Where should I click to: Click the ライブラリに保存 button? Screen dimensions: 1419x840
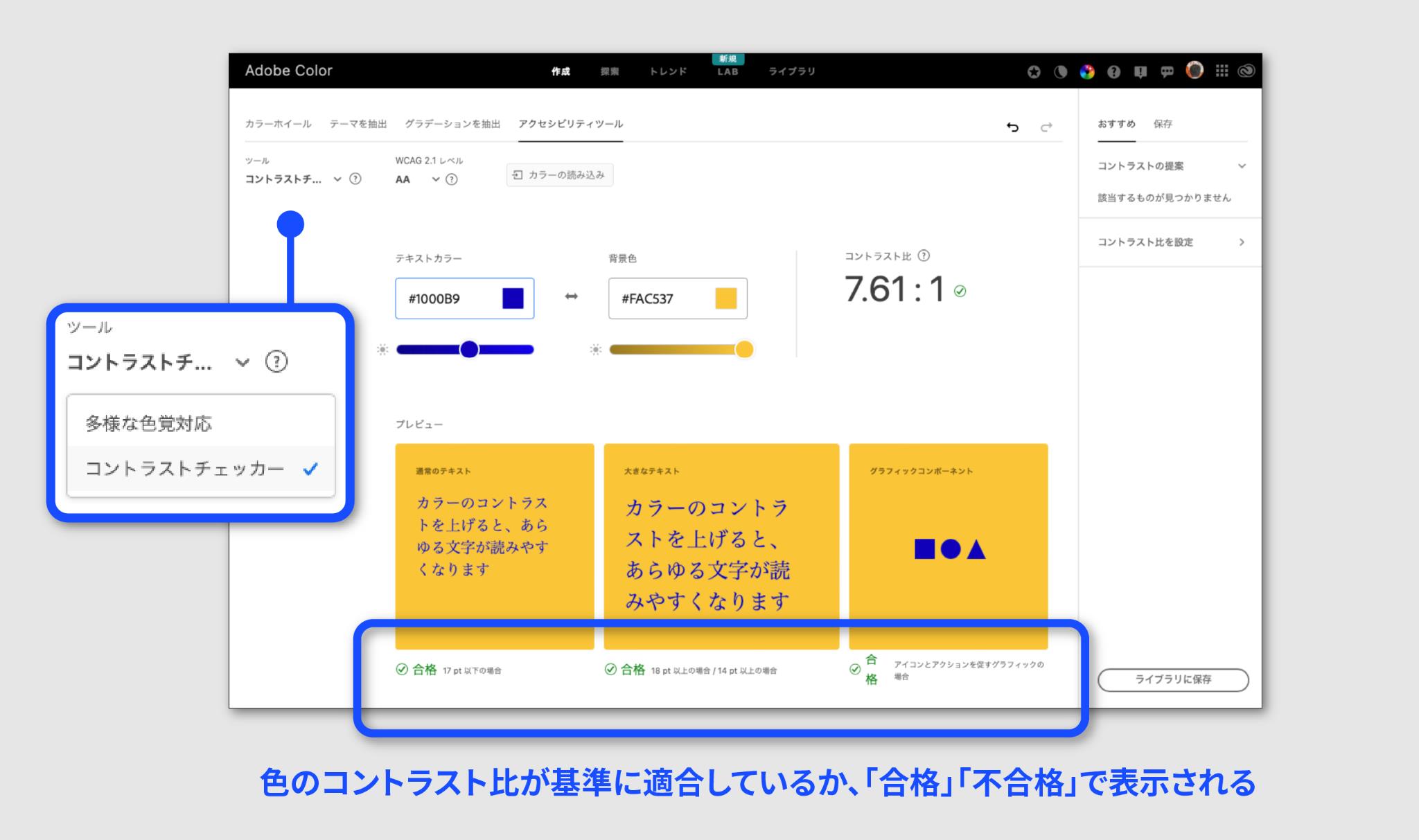click(1172, 680)
